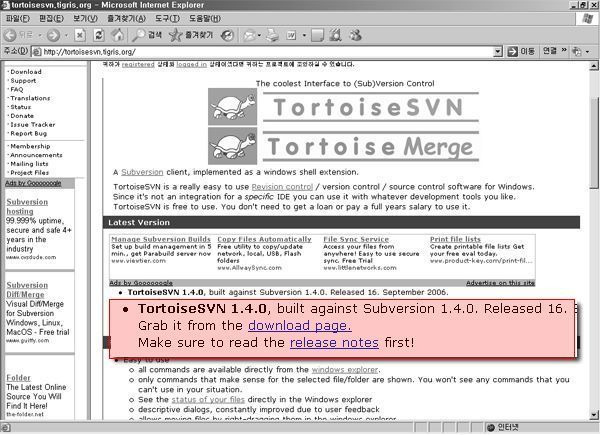Click the Copy Files Automatically ad
Viewport: 600px width, 435px height.
[264, 239]
